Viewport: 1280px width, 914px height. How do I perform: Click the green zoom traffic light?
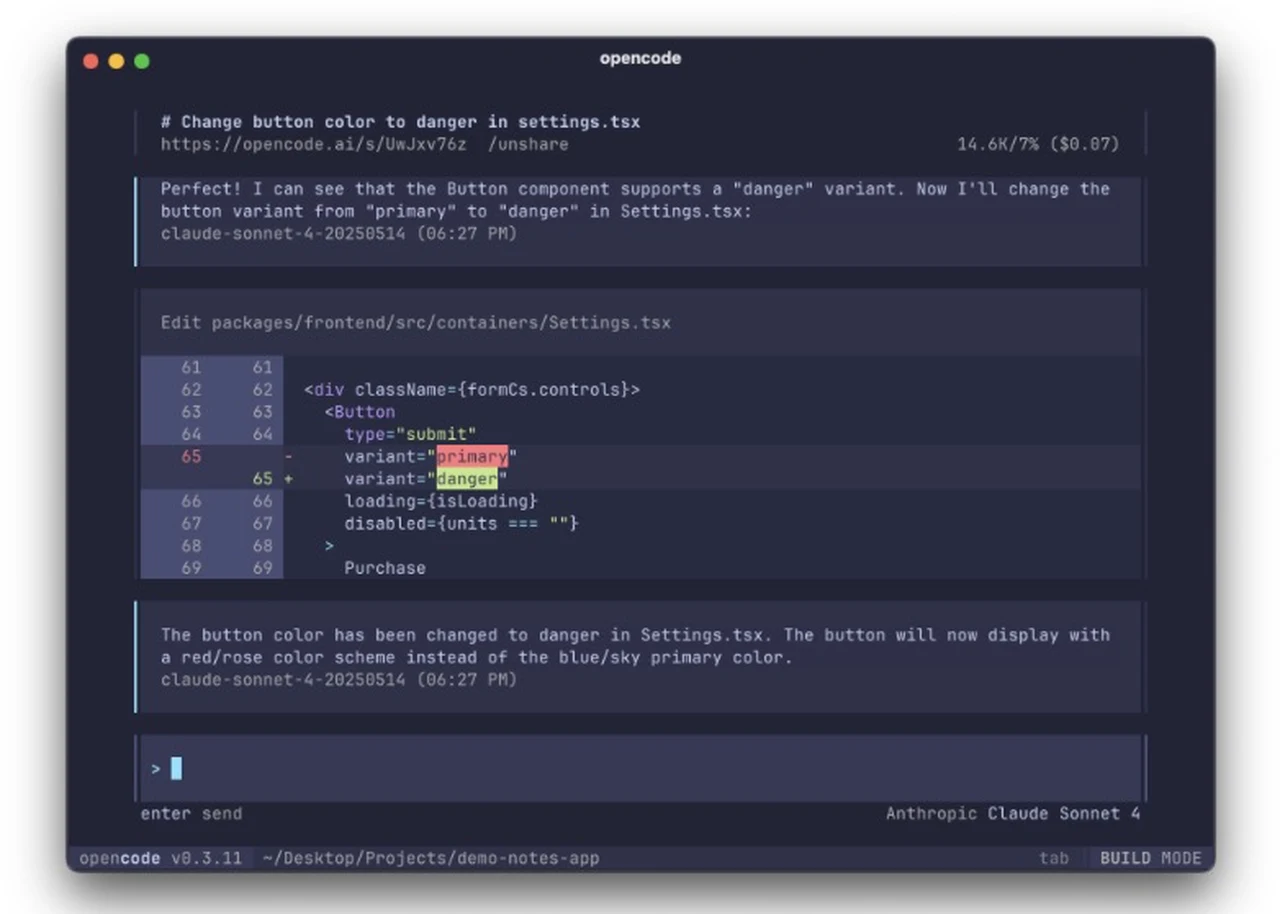pyautogui.click(x=142, y=61)
